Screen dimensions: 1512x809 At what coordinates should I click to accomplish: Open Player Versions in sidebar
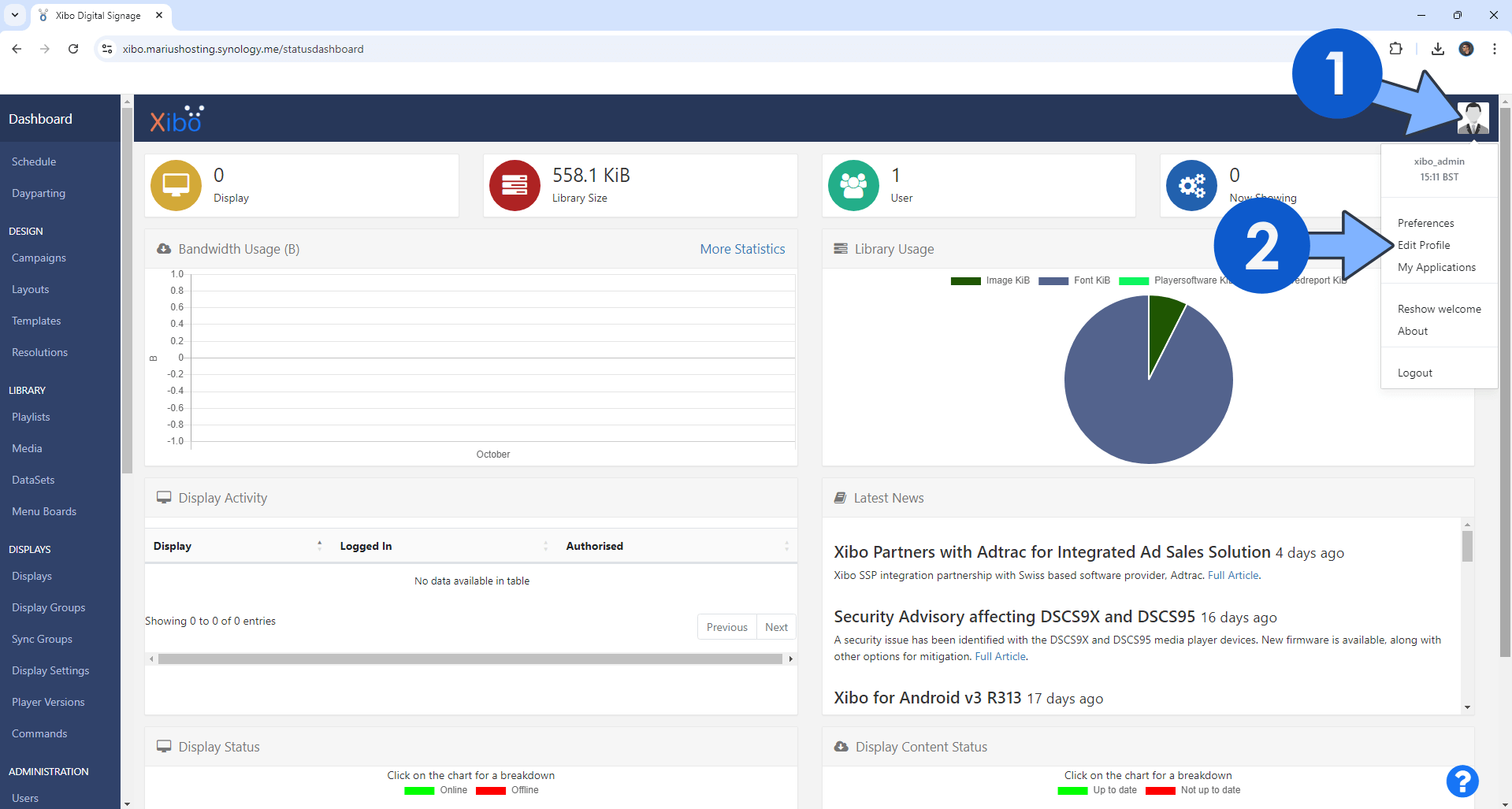[x=48, y=702]
